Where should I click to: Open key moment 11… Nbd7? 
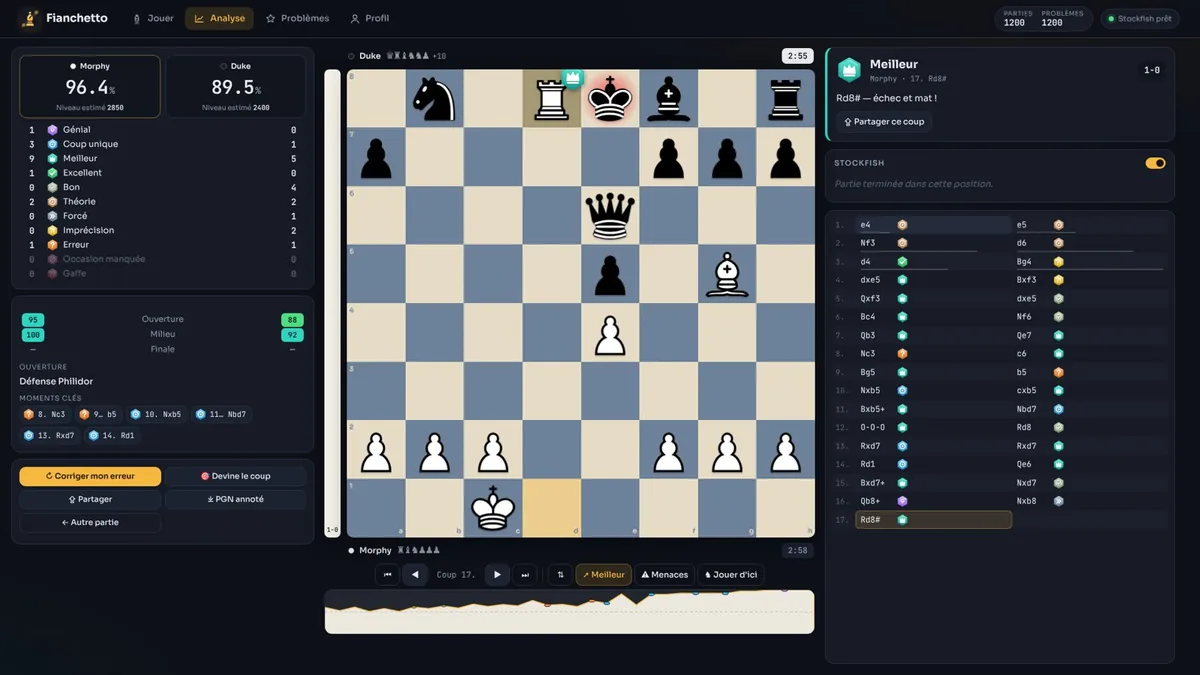(221, 414)
